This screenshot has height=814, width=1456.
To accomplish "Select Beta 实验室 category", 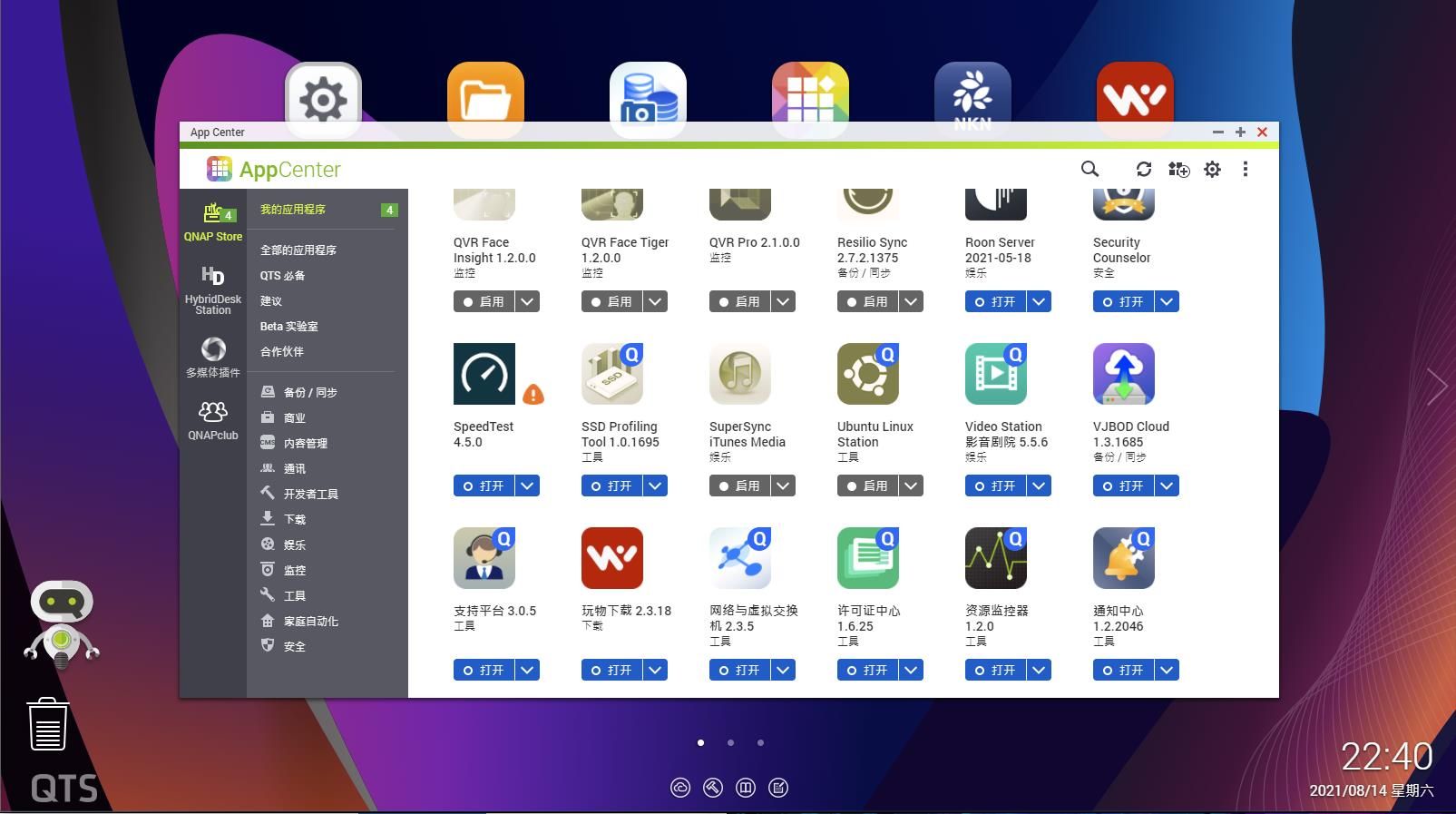I will (327, 326).
